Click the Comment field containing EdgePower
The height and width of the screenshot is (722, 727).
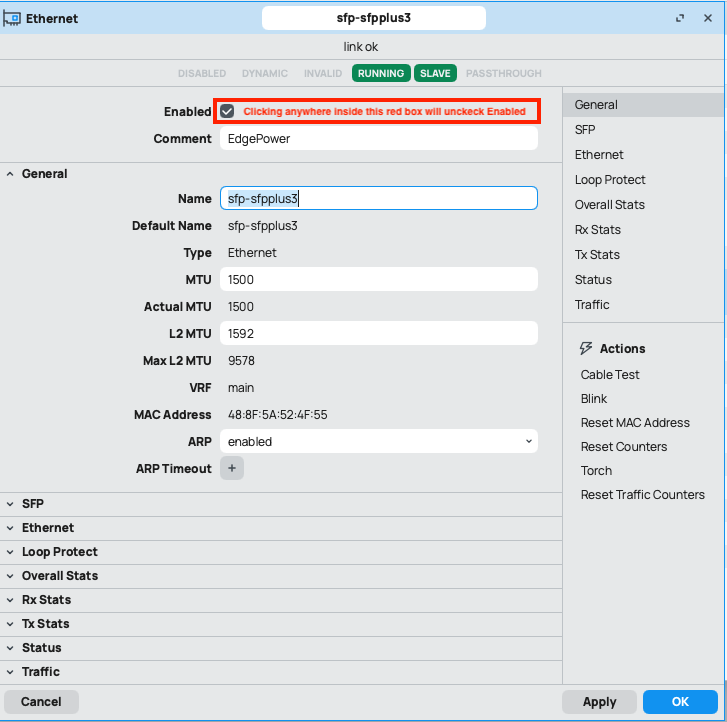379,139
